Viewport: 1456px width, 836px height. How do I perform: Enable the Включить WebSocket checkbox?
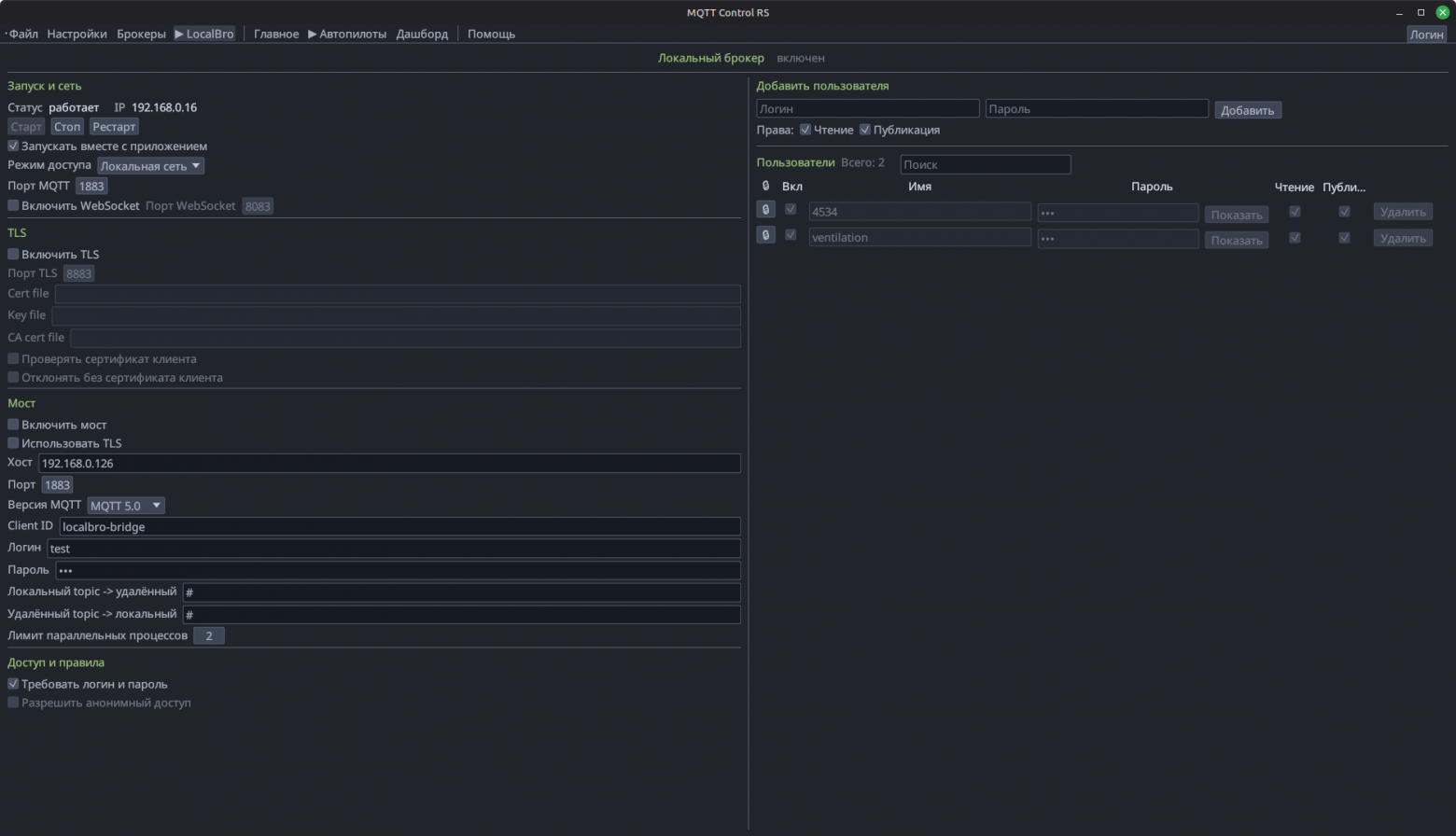coord(13,205)
